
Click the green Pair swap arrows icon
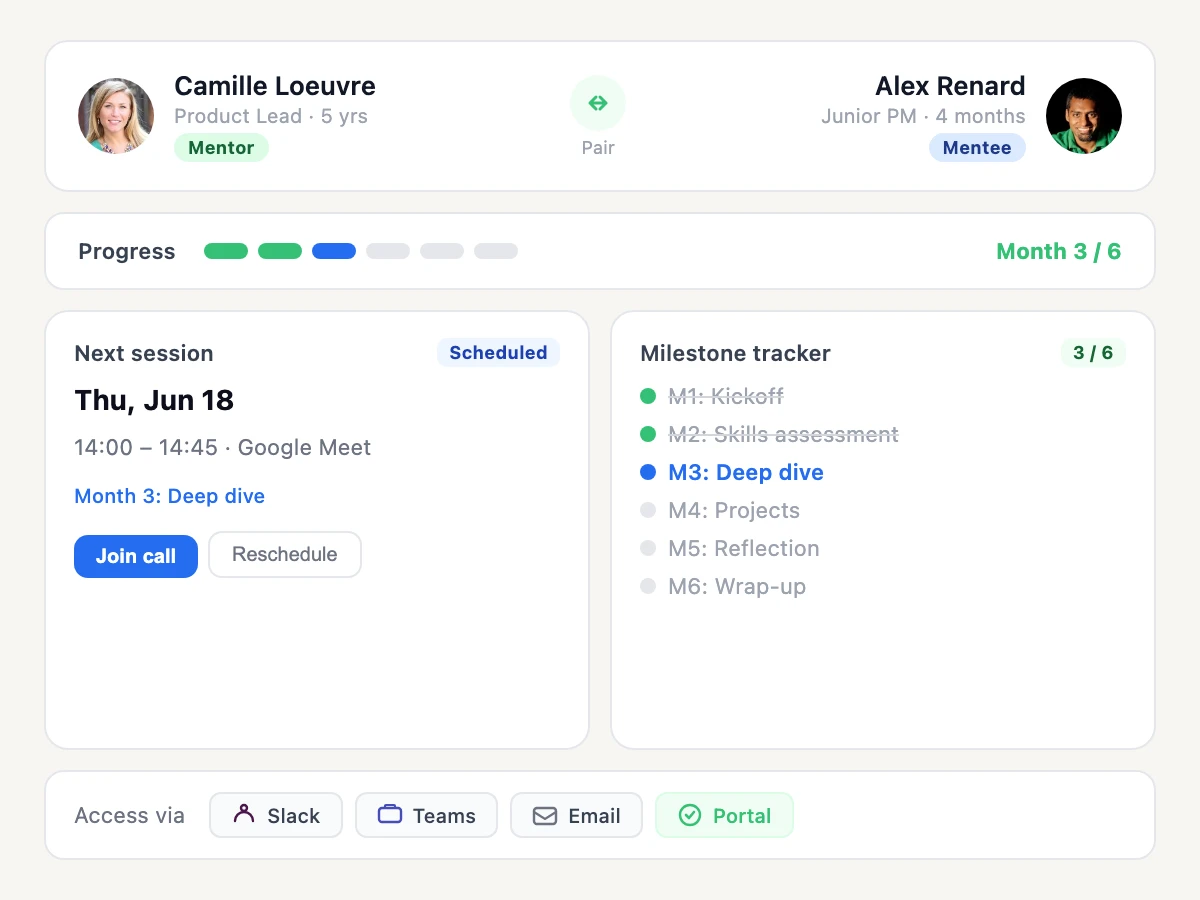[x=598, y=103]
